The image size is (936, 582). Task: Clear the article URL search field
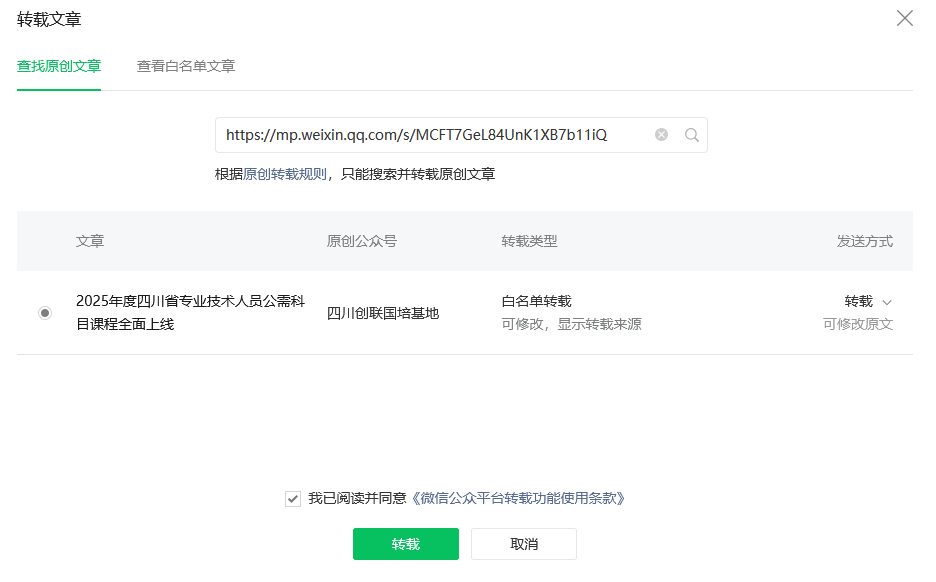pos(661,135)
